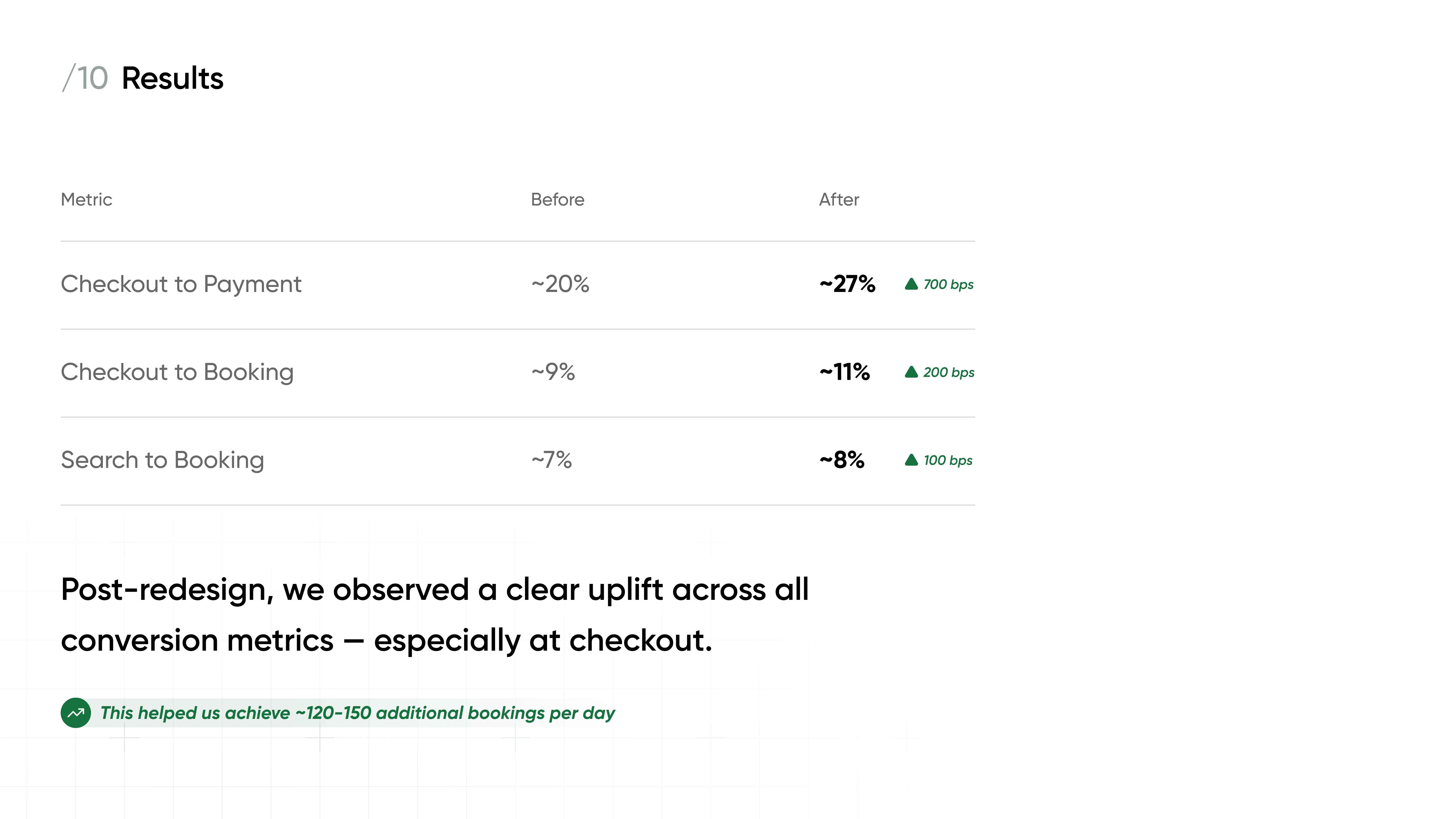Viewport: 1456px width, 819px height.
Task: Click the bold ~27% after value
Action: 847,284
